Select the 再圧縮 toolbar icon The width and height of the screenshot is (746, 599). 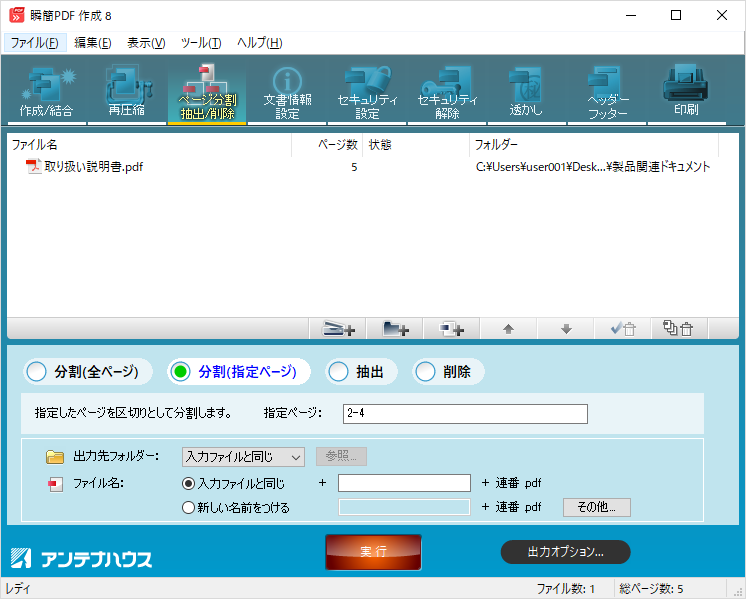coord(127,92)
